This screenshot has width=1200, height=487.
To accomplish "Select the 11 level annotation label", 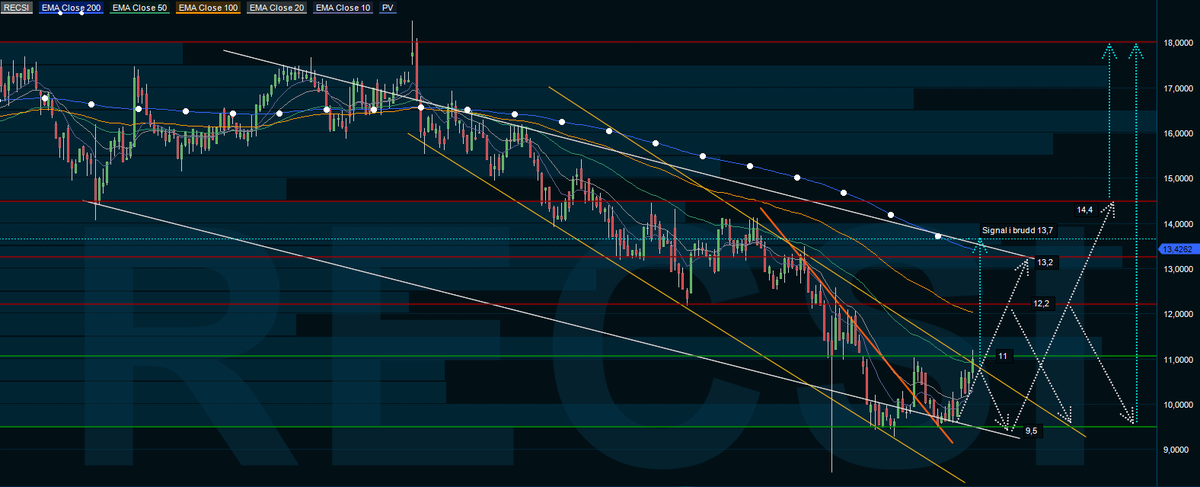I will pyautogui.click(x=1003, y=355).
